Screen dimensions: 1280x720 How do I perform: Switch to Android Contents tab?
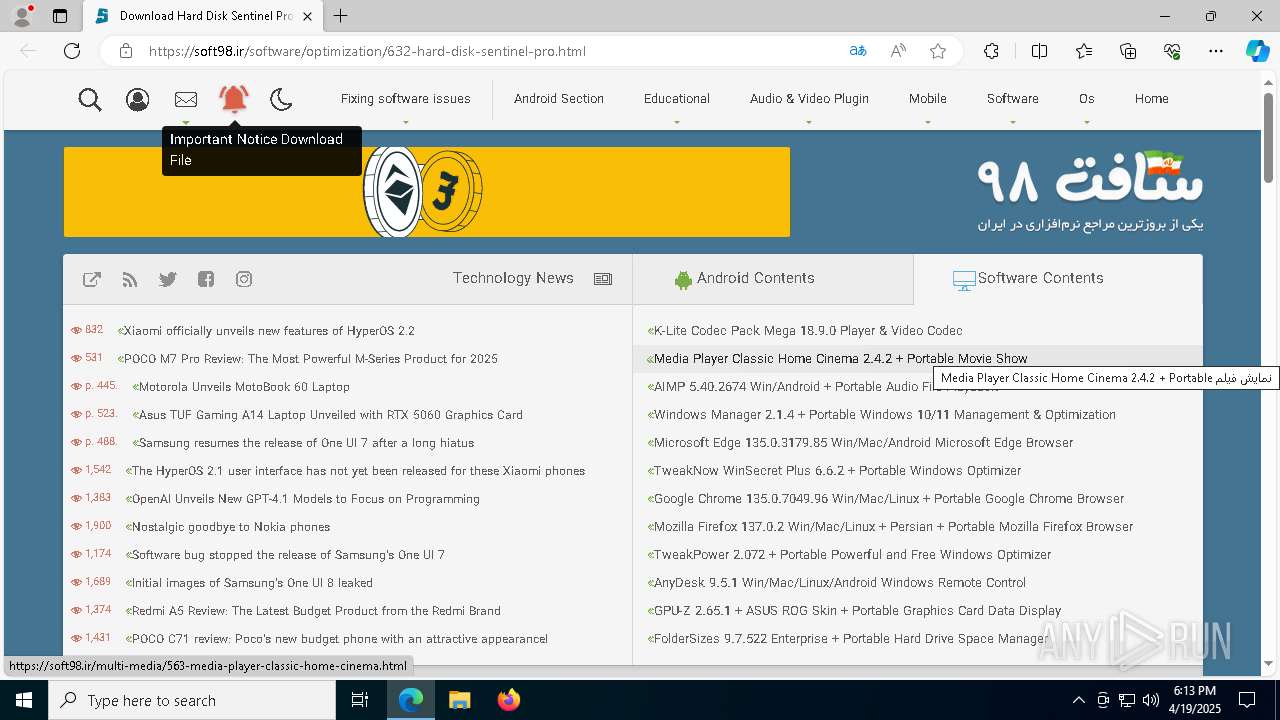click(x=773, y=279)
